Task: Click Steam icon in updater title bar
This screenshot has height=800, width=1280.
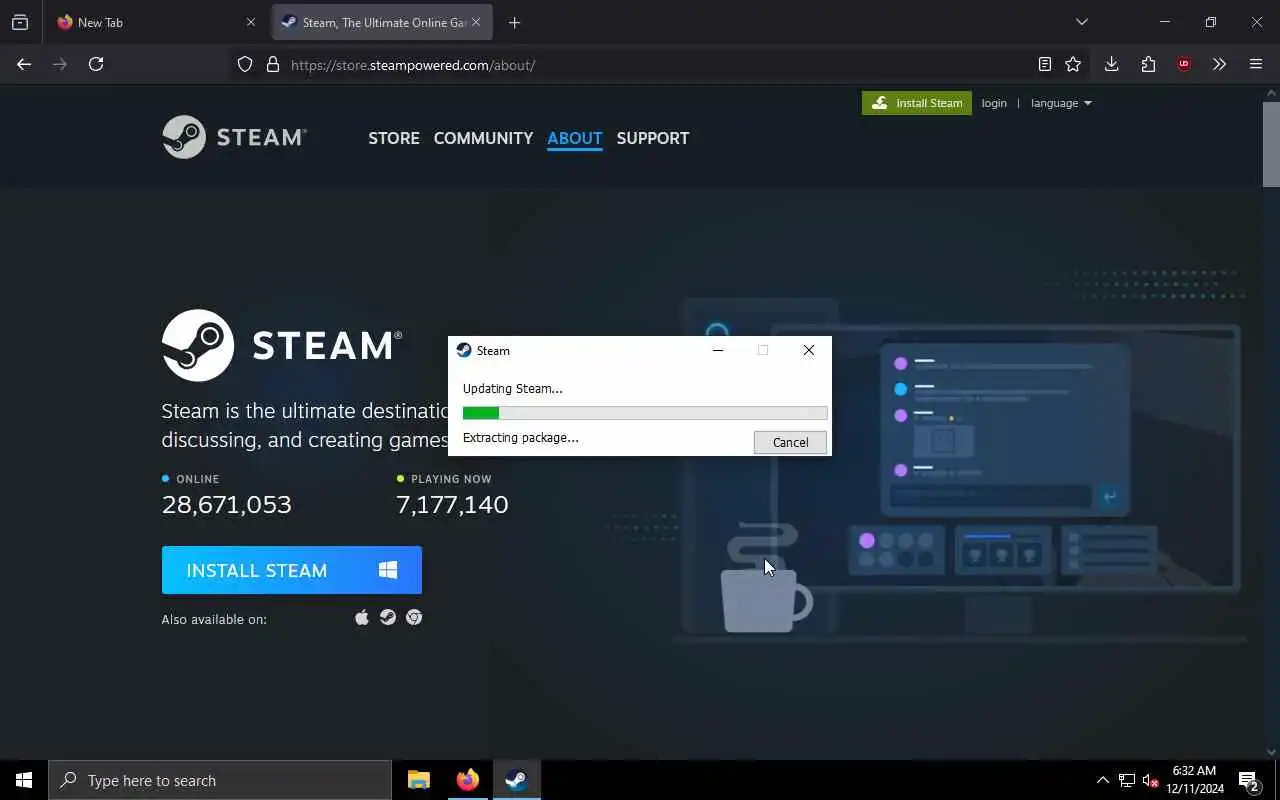Action: click(464, 350)
